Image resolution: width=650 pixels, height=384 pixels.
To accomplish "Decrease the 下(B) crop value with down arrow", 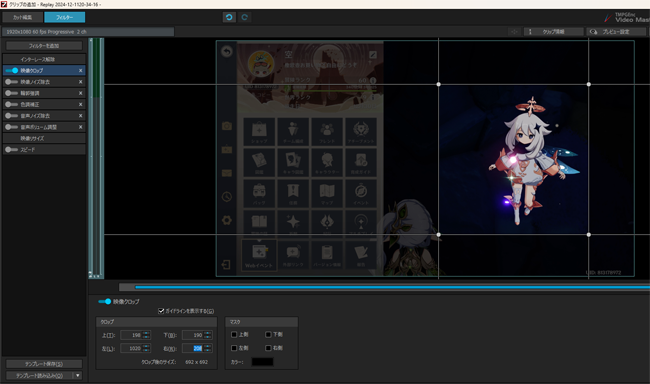I will pos(208,337).
